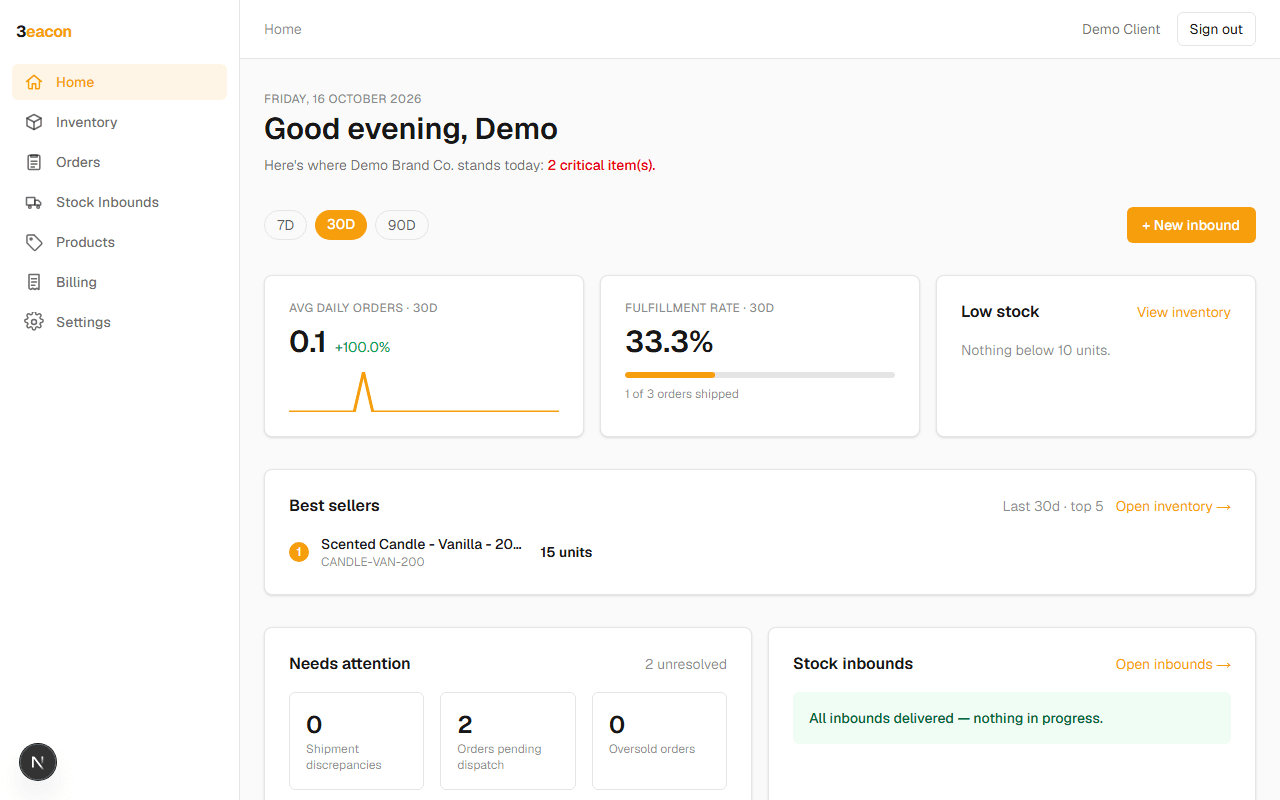
Task: Click 'All inbounds delivered' status banner
Action: [1012, 718]
